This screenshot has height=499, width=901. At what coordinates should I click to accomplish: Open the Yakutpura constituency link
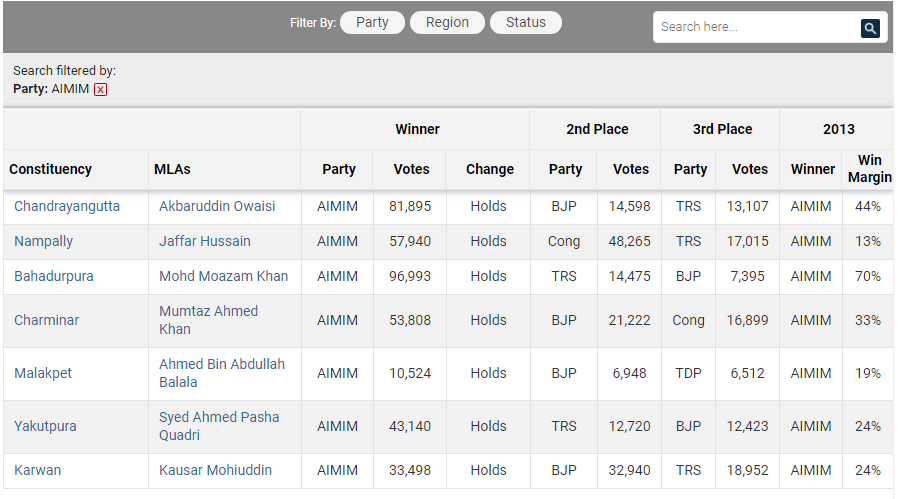click(x=45, y=426)
